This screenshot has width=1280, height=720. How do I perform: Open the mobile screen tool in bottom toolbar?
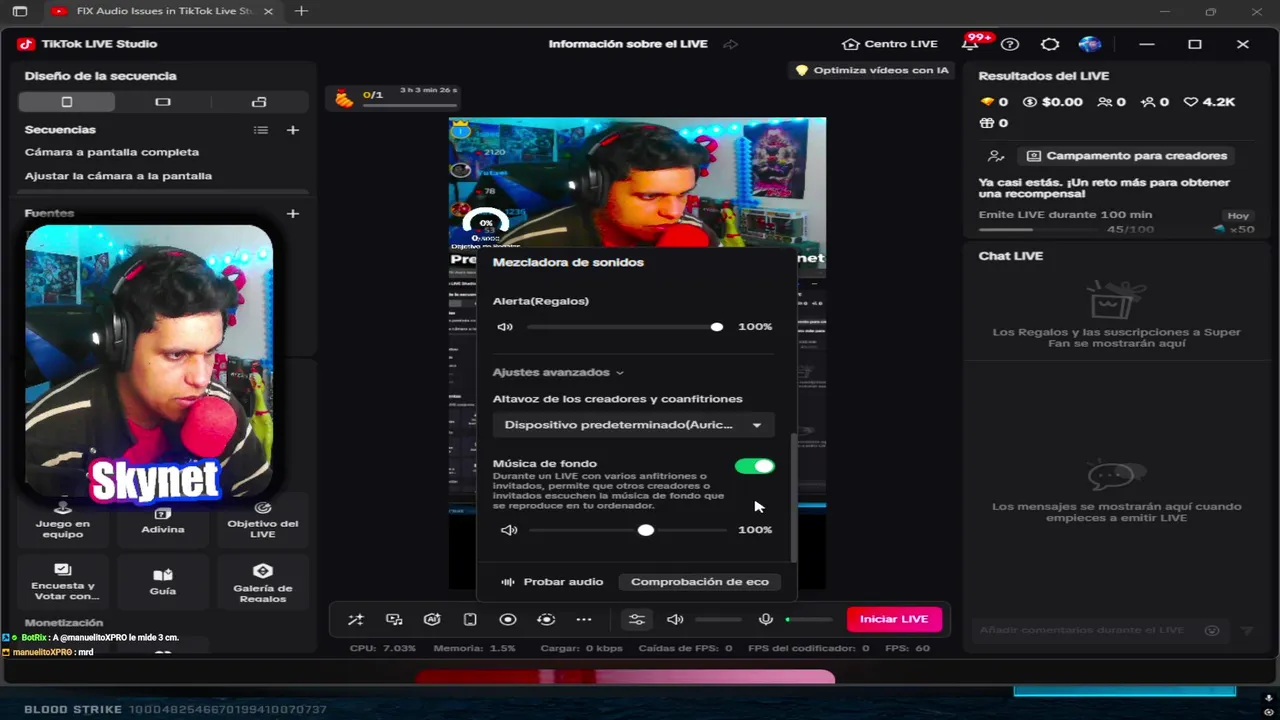[x=470, y=619]
